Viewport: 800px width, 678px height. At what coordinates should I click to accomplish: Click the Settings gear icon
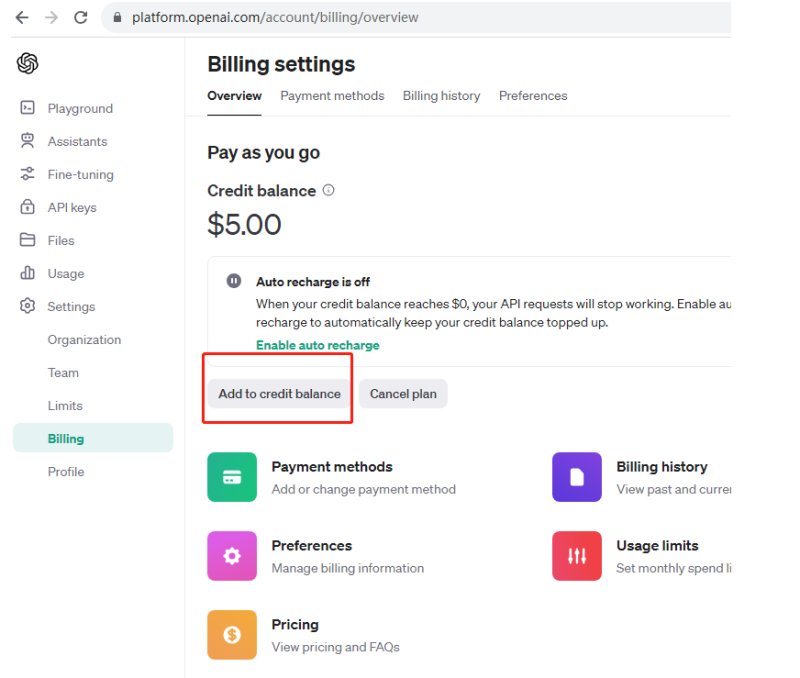tap(28, 306)
